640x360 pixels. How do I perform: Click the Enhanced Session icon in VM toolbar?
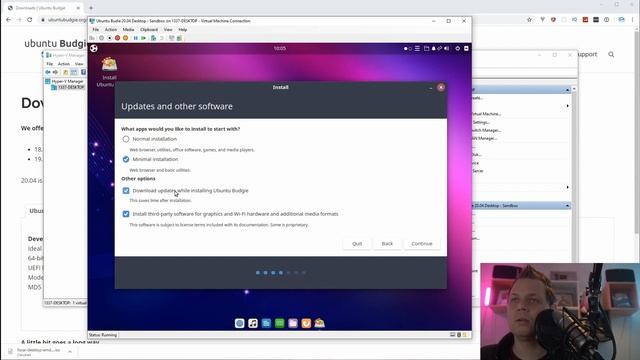[x=171, y=38]
